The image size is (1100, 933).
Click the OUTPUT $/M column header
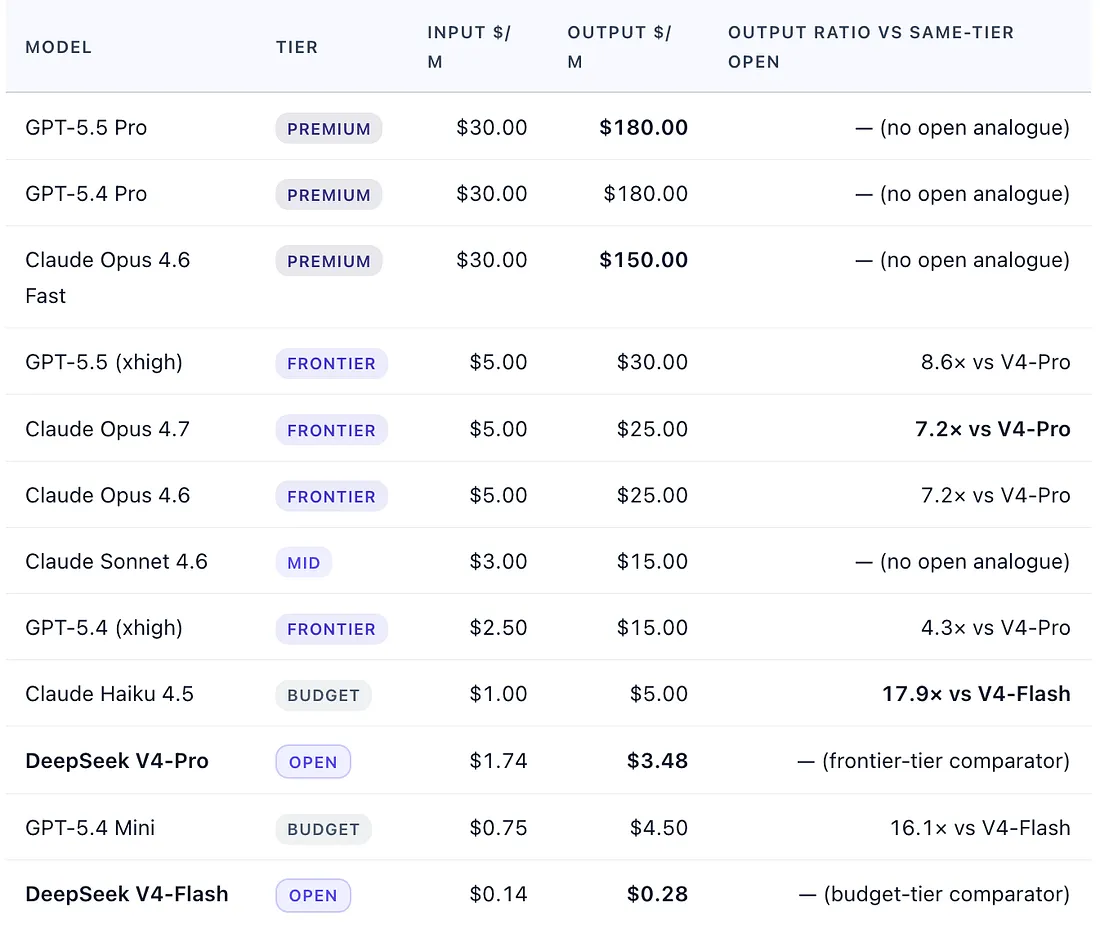[x=619, y=47]
